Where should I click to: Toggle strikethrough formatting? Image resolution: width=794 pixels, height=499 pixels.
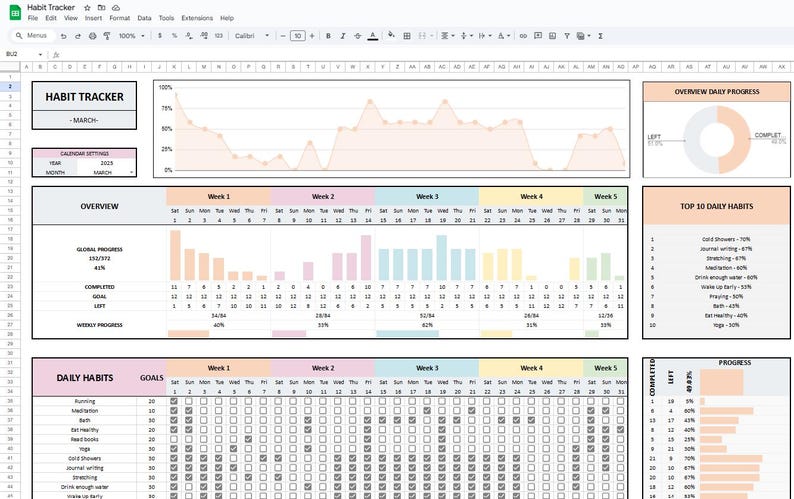pyautogui.click(x=358, y=36)
